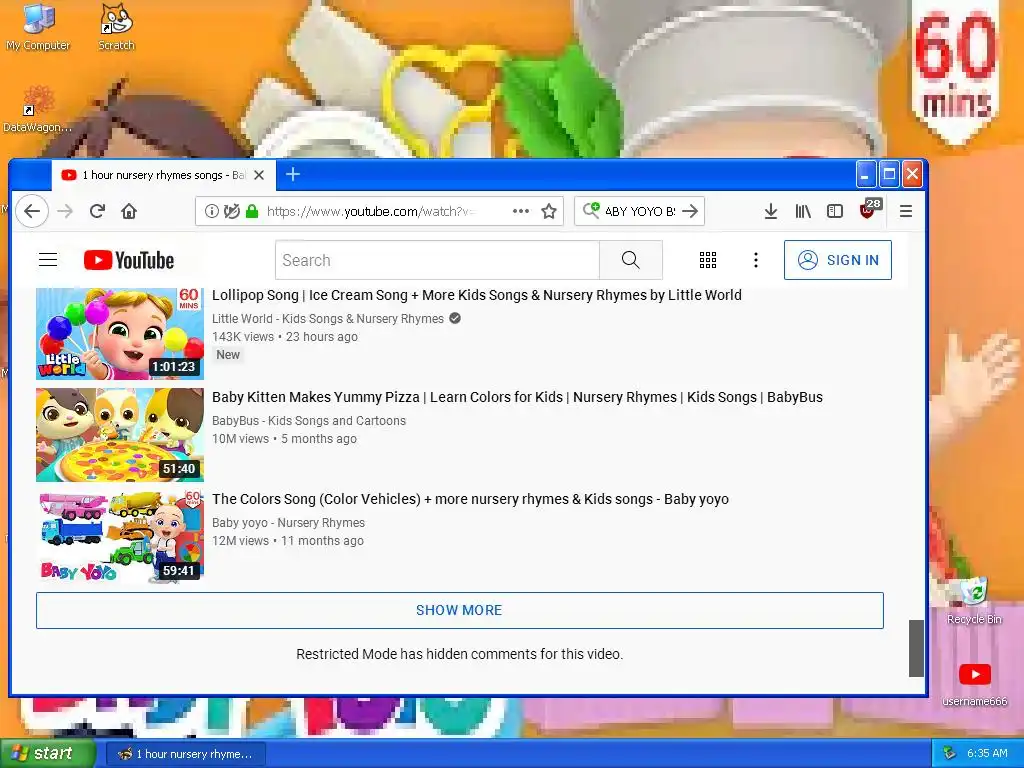Visit BabyBus channel link
The image size is (1024, 768).
[309, 421]
